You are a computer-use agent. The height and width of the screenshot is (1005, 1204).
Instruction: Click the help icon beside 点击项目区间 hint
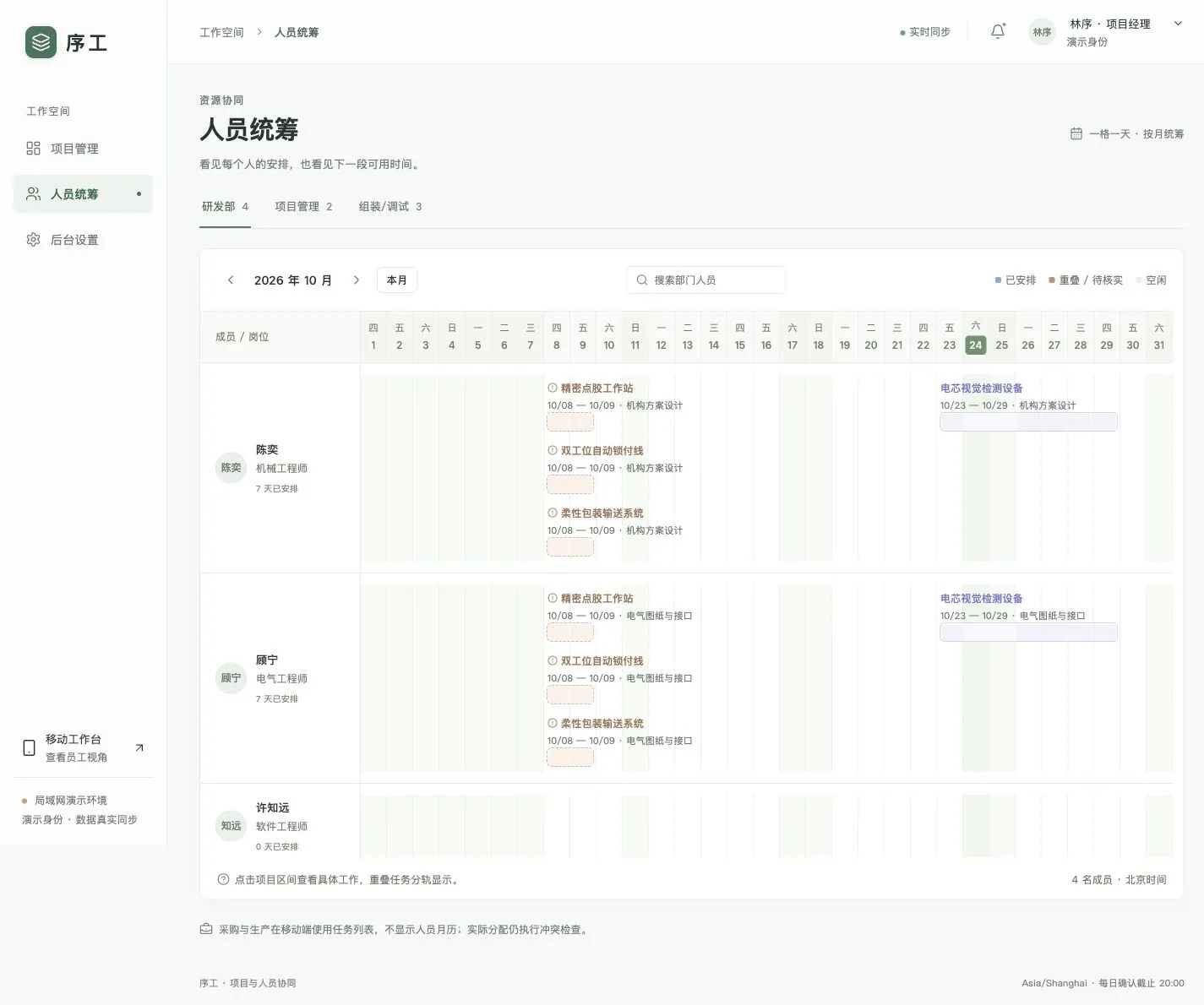pyautogui.click(x=223, y=879)
